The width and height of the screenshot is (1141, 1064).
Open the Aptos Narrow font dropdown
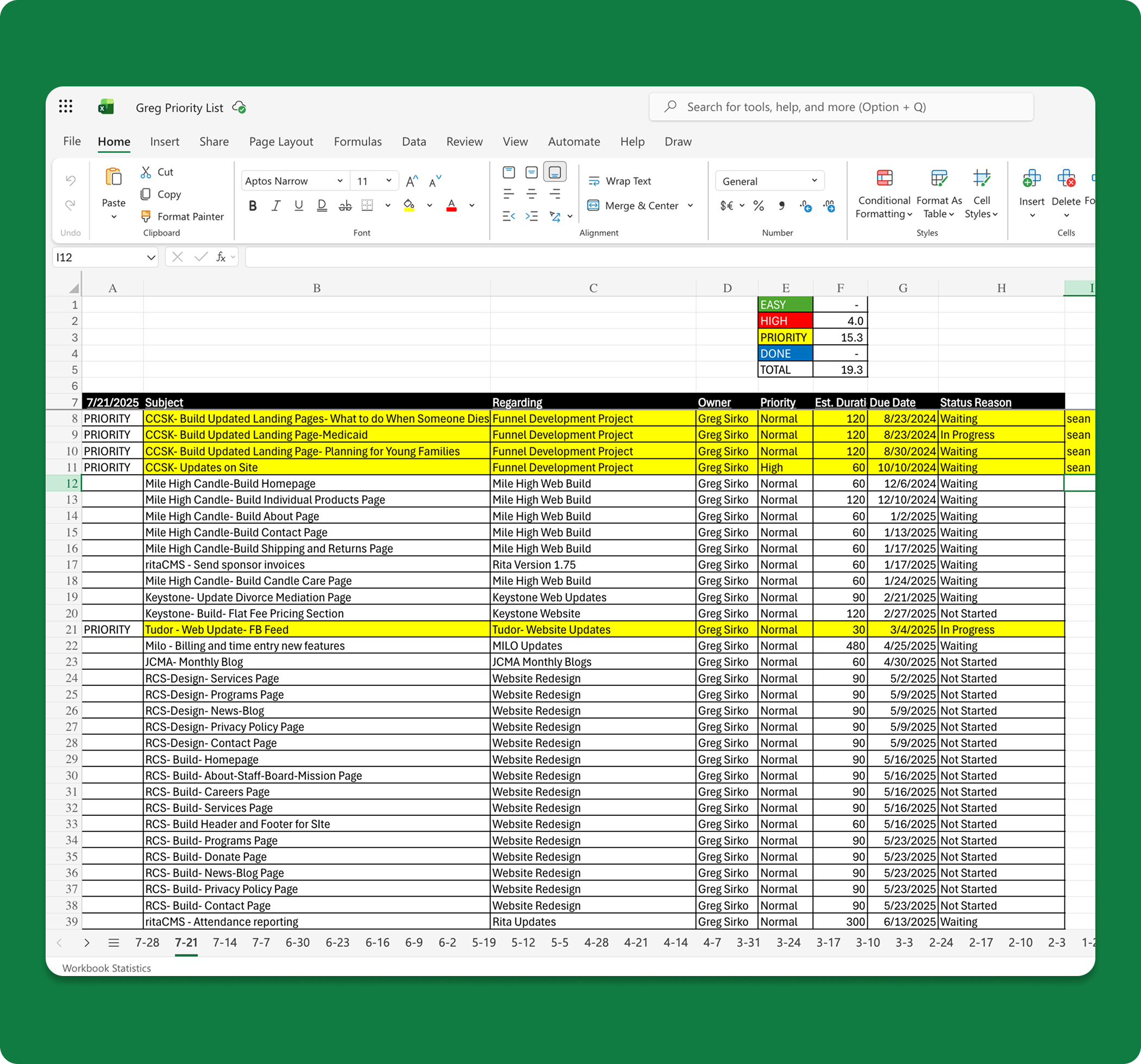coord(340,181)
